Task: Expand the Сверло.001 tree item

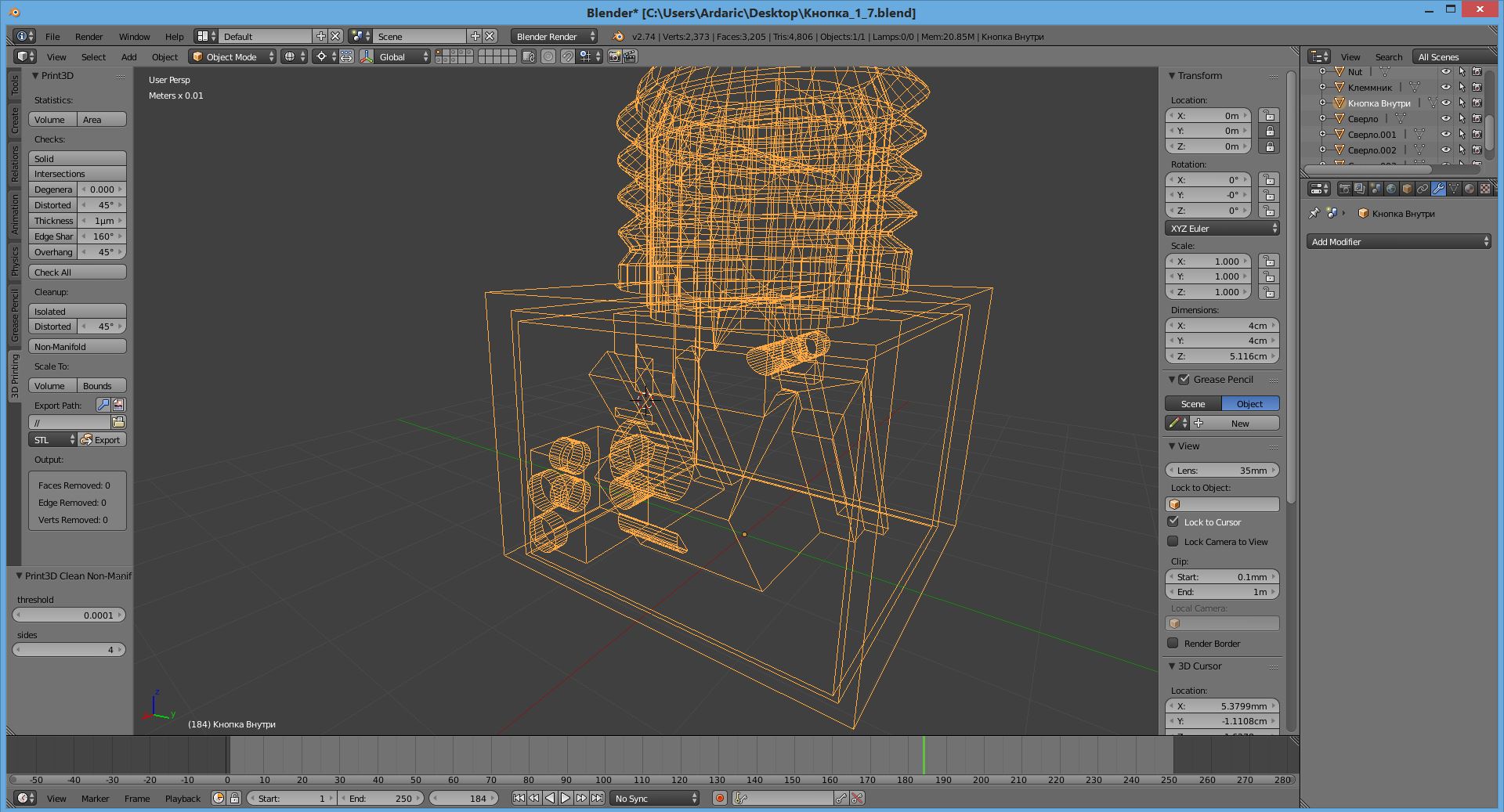Action: [1323, 134]
